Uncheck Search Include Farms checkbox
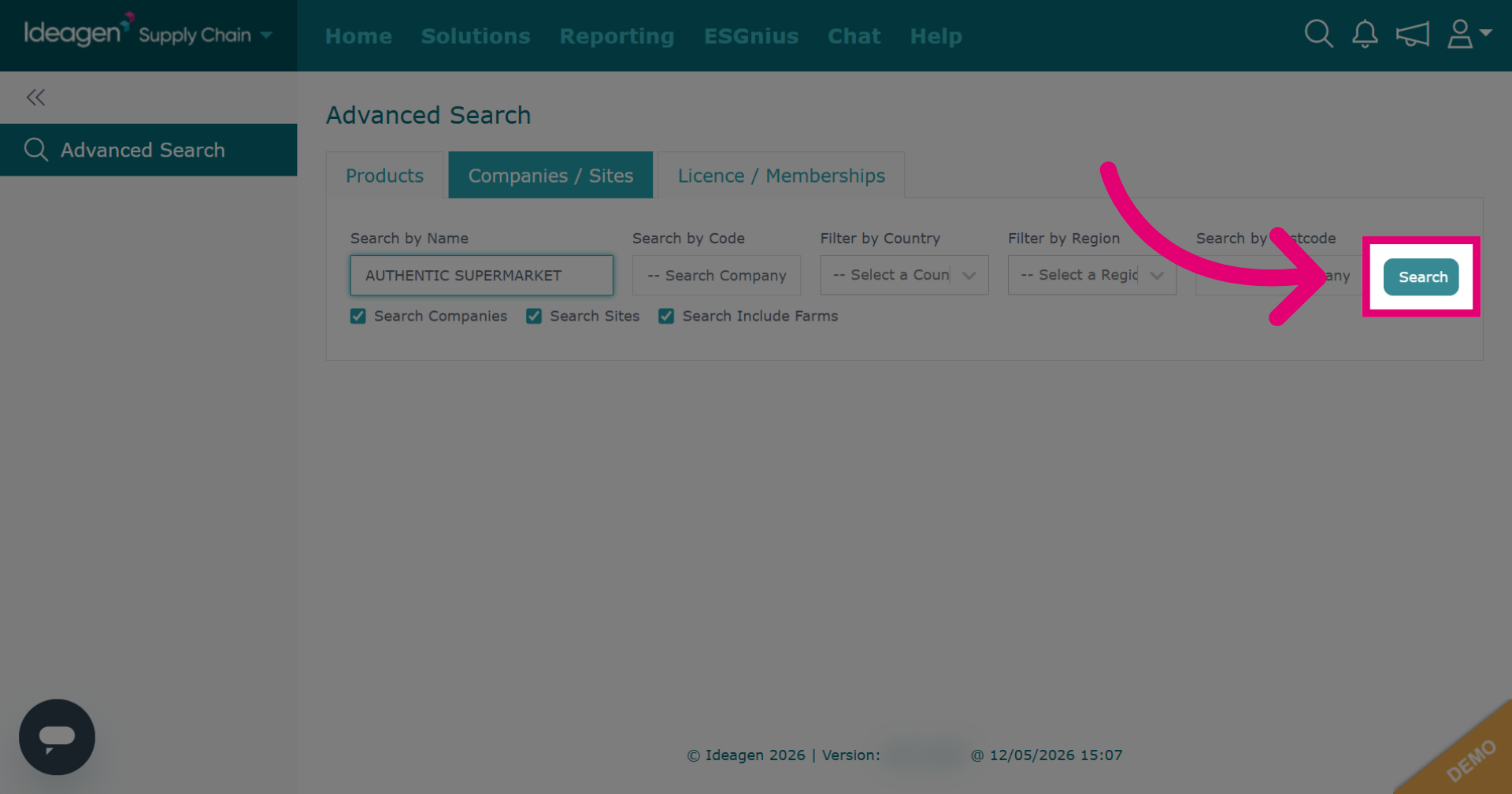 666,316
